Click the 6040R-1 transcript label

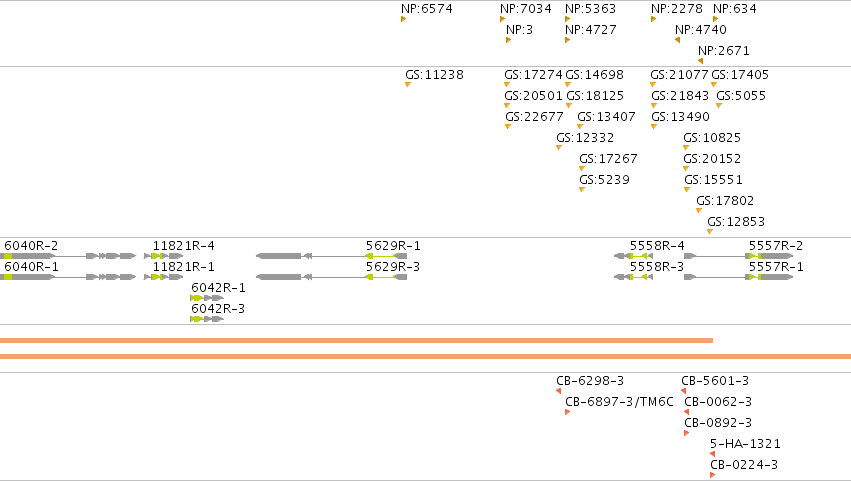coord(31,267)
